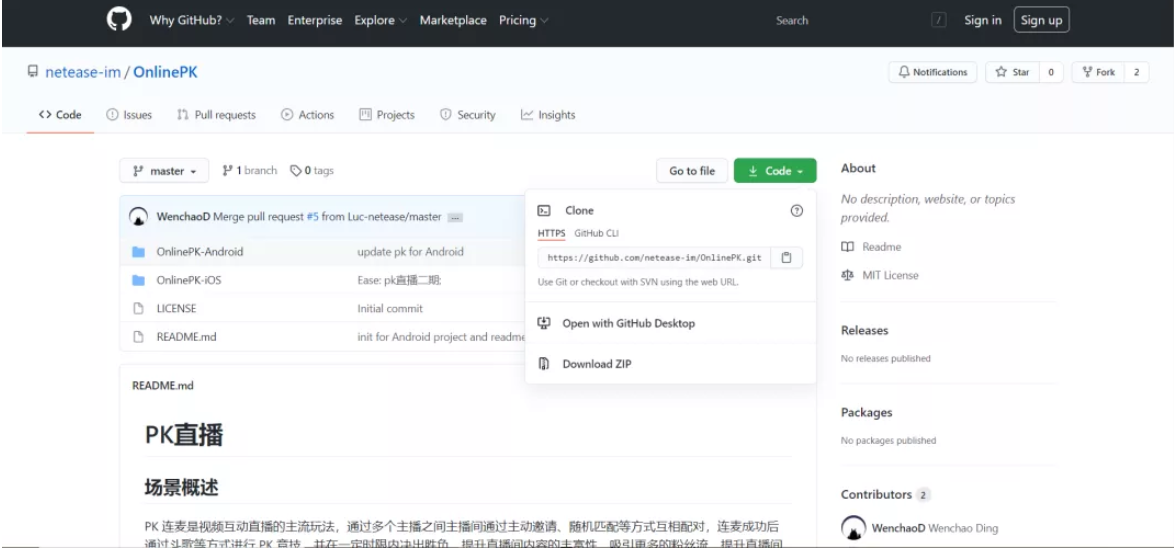This screenshot has width=1174, height=551.
Task: Click the Notifications button
Action: (x=933, y=72)
